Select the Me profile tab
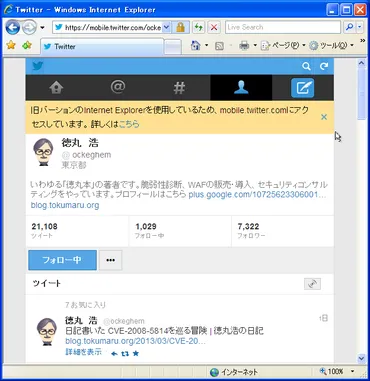The width and height of the screenshot is (370, 381). [241, 88]
